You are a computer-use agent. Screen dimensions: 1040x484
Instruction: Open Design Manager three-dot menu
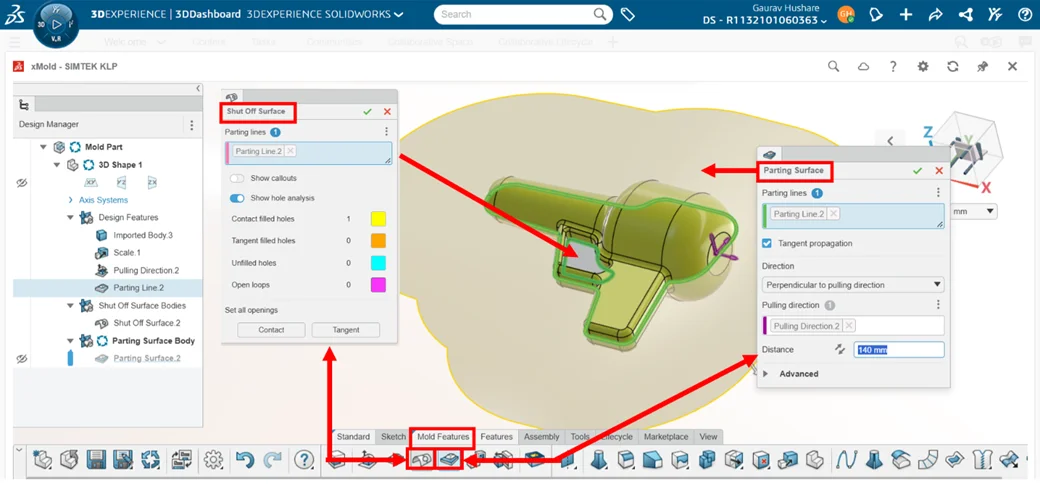pyautogui.click(x=192, y=125)
